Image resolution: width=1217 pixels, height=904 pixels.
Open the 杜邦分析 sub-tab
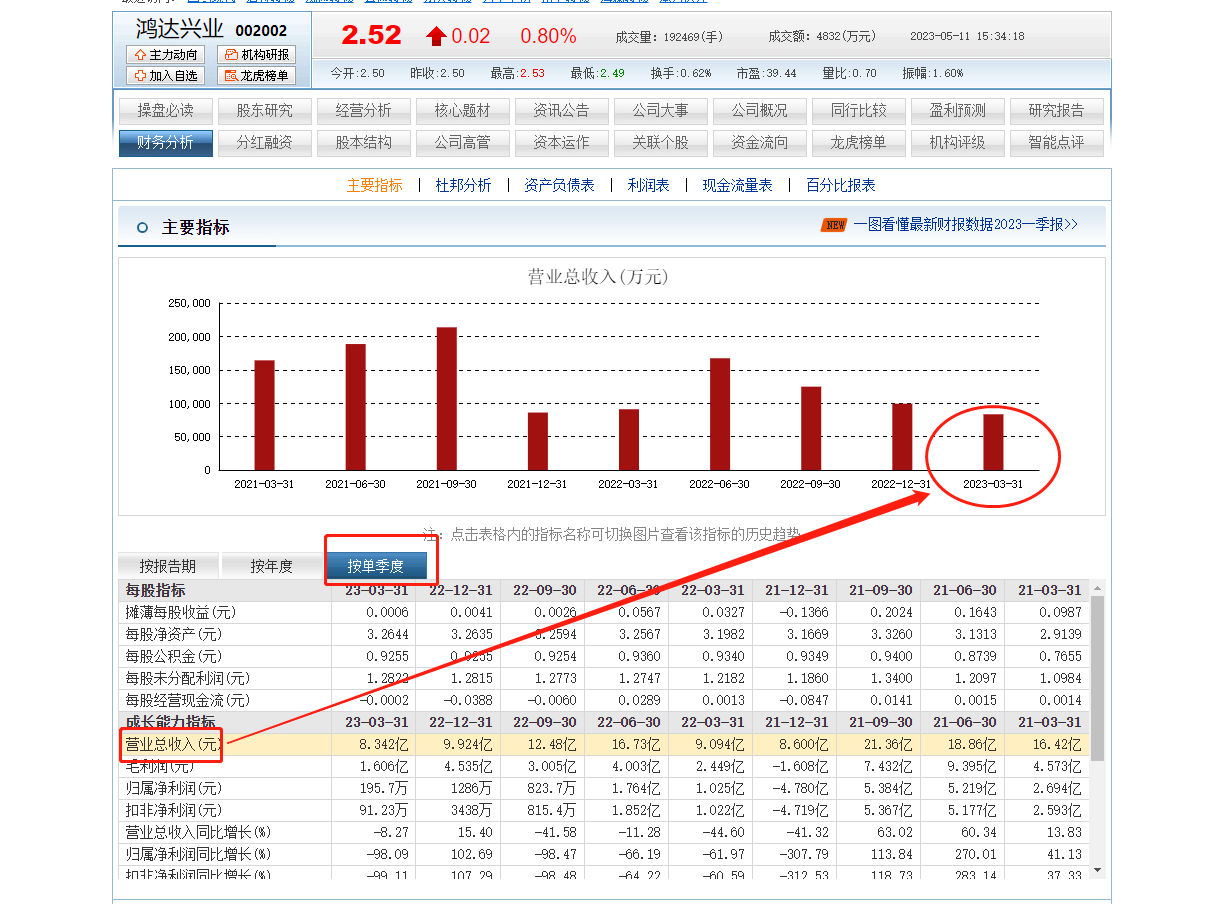point(463,185)
